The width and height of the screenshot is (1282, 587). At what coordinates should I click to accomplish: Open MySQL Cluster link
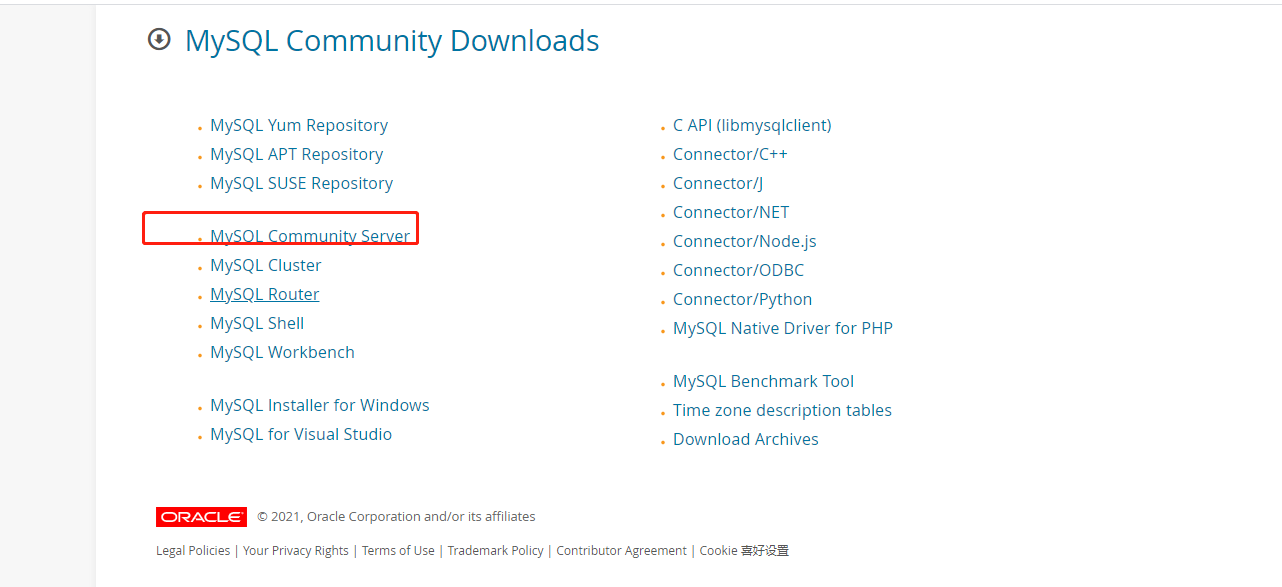coord(266,265)
